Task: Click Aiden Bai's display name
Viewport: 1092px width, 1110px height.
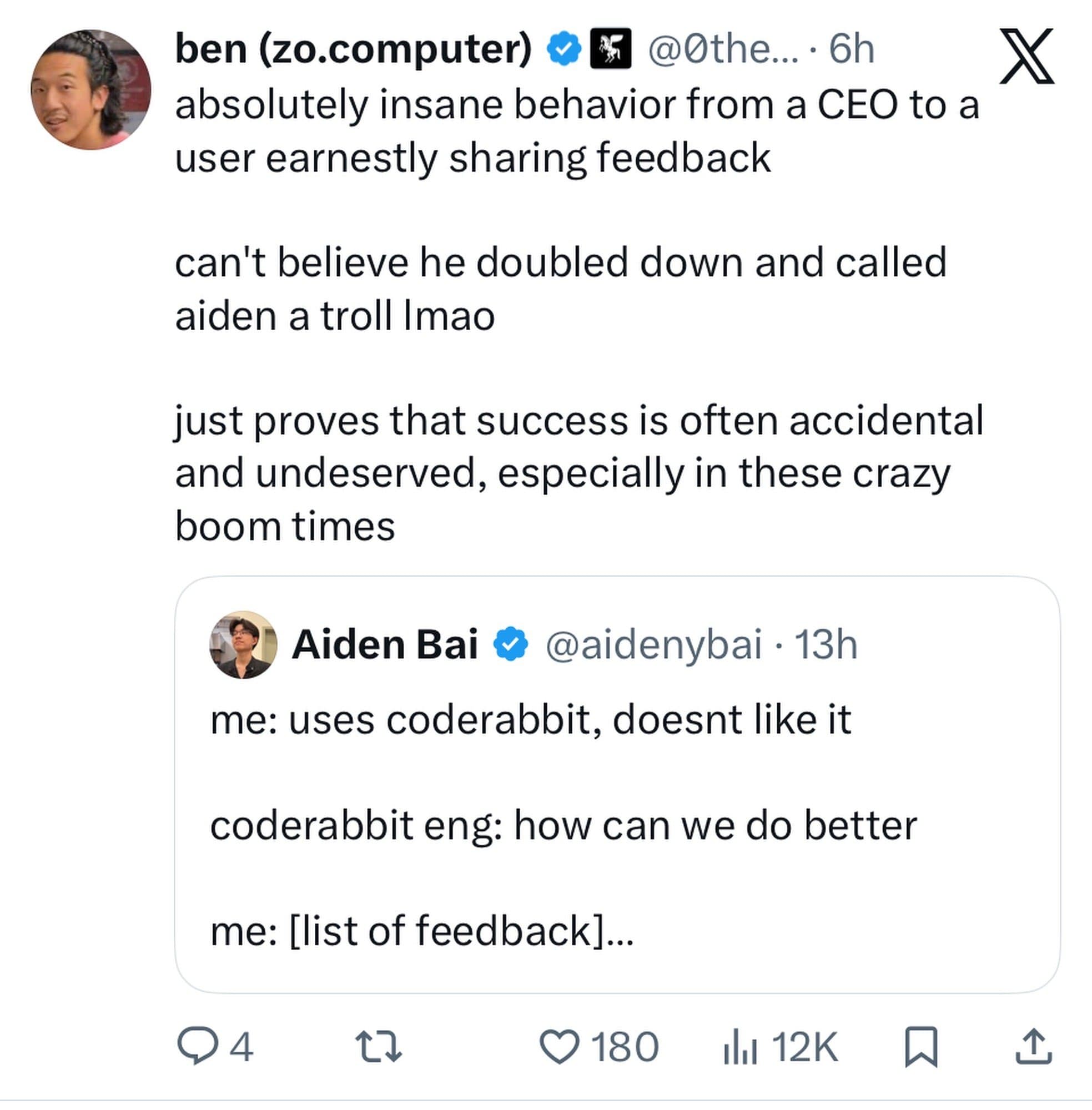Action: (386, 645)
